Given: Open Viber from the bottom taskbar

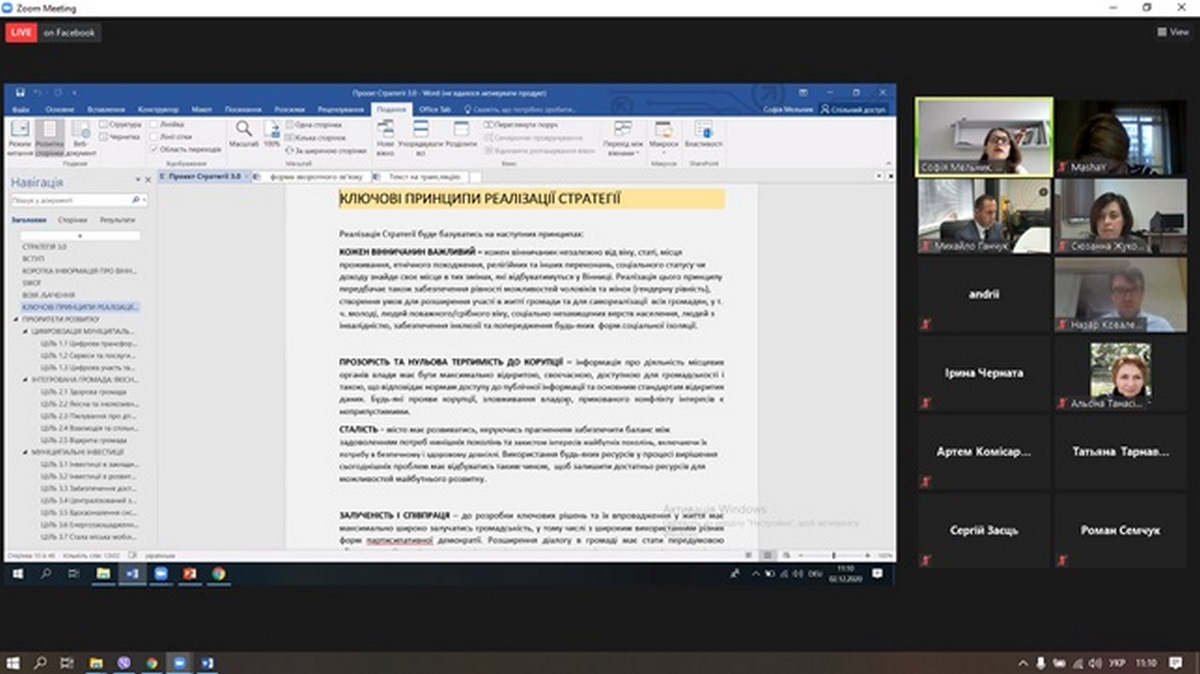Looking at the screenshot, I should tap(124, 662).
